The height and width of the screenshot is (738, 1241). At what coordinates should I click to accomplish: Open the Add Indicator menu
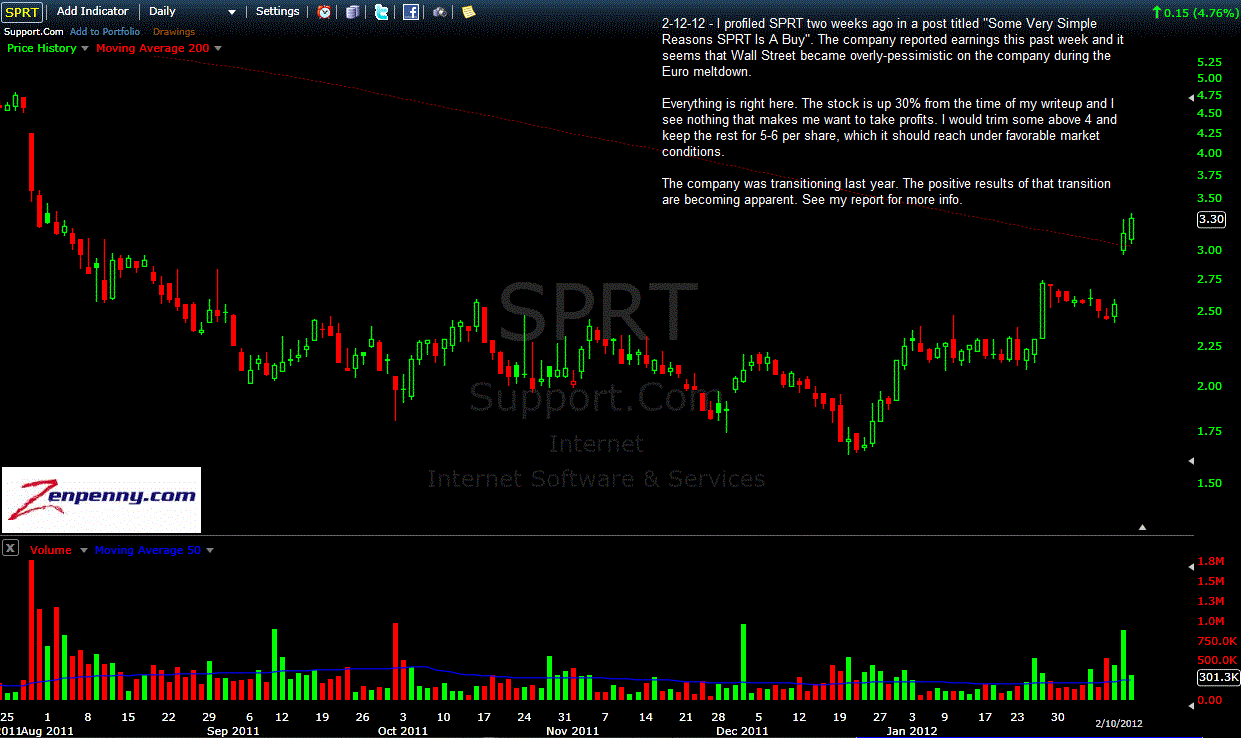(92, 11)
